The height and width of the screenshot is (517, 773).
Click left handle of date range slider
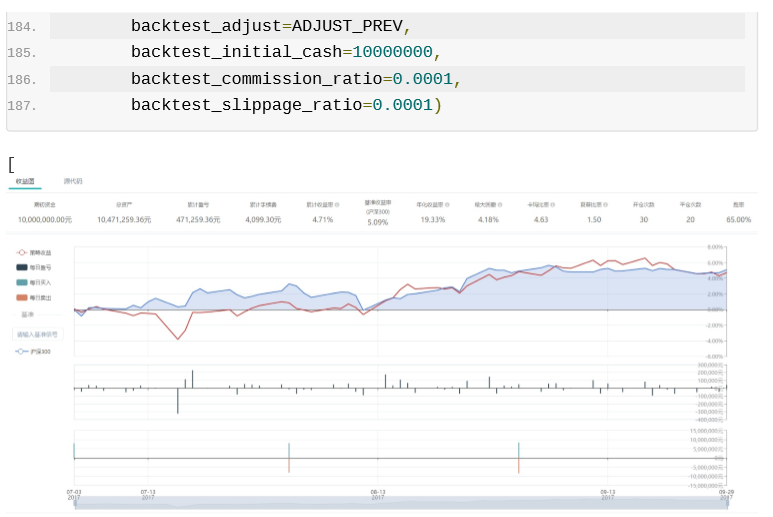click(76, 505)
